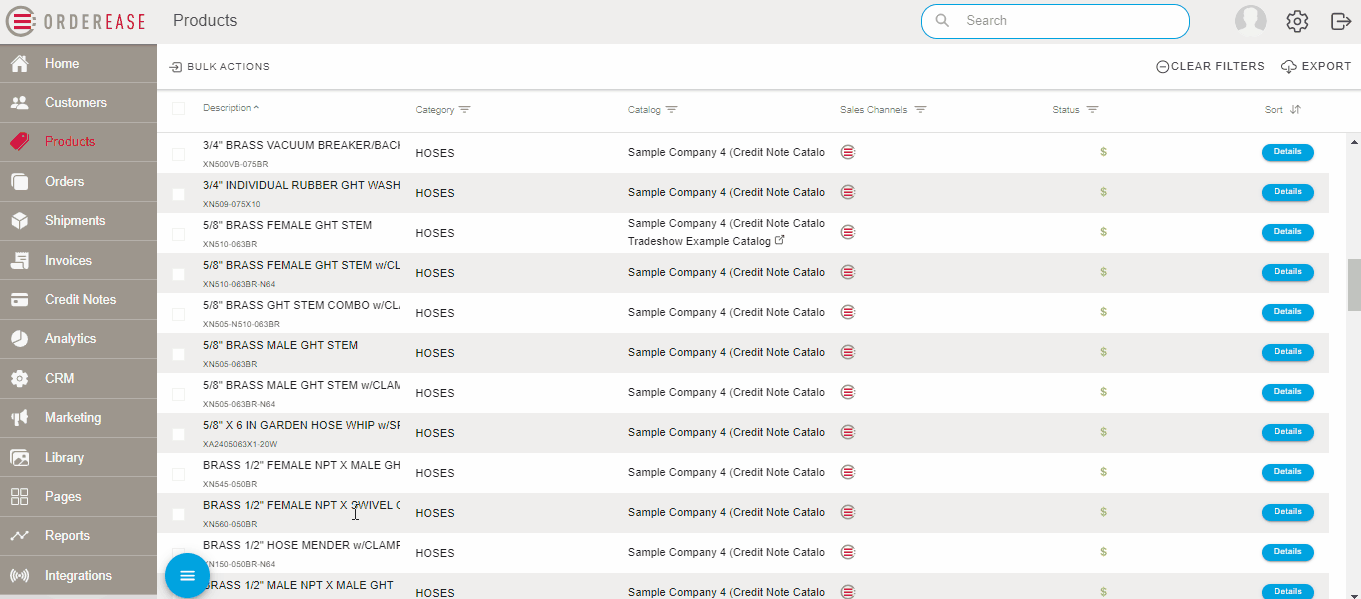This screenshot has height=599, width=1361.
Task: Open Details for 5/8" BRASS GHT STEM COMBO
Action: pyautogui.click(x=1287, y=312)
